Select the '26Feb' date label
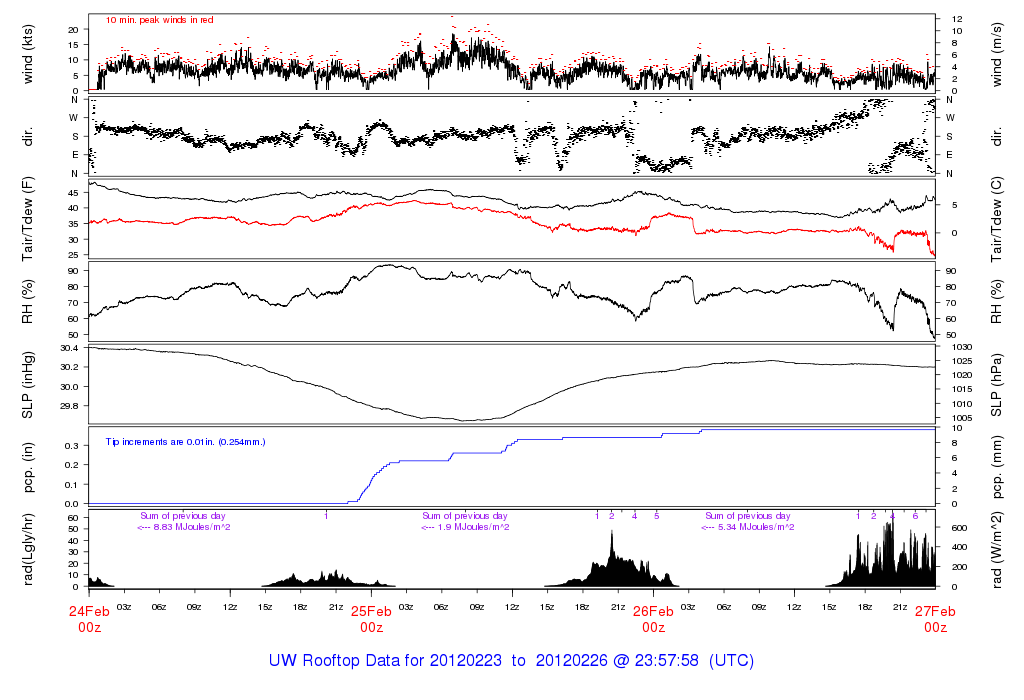The height and width of the screenshot is (700, 1024). pyautogui.click(x=654, y=612)
